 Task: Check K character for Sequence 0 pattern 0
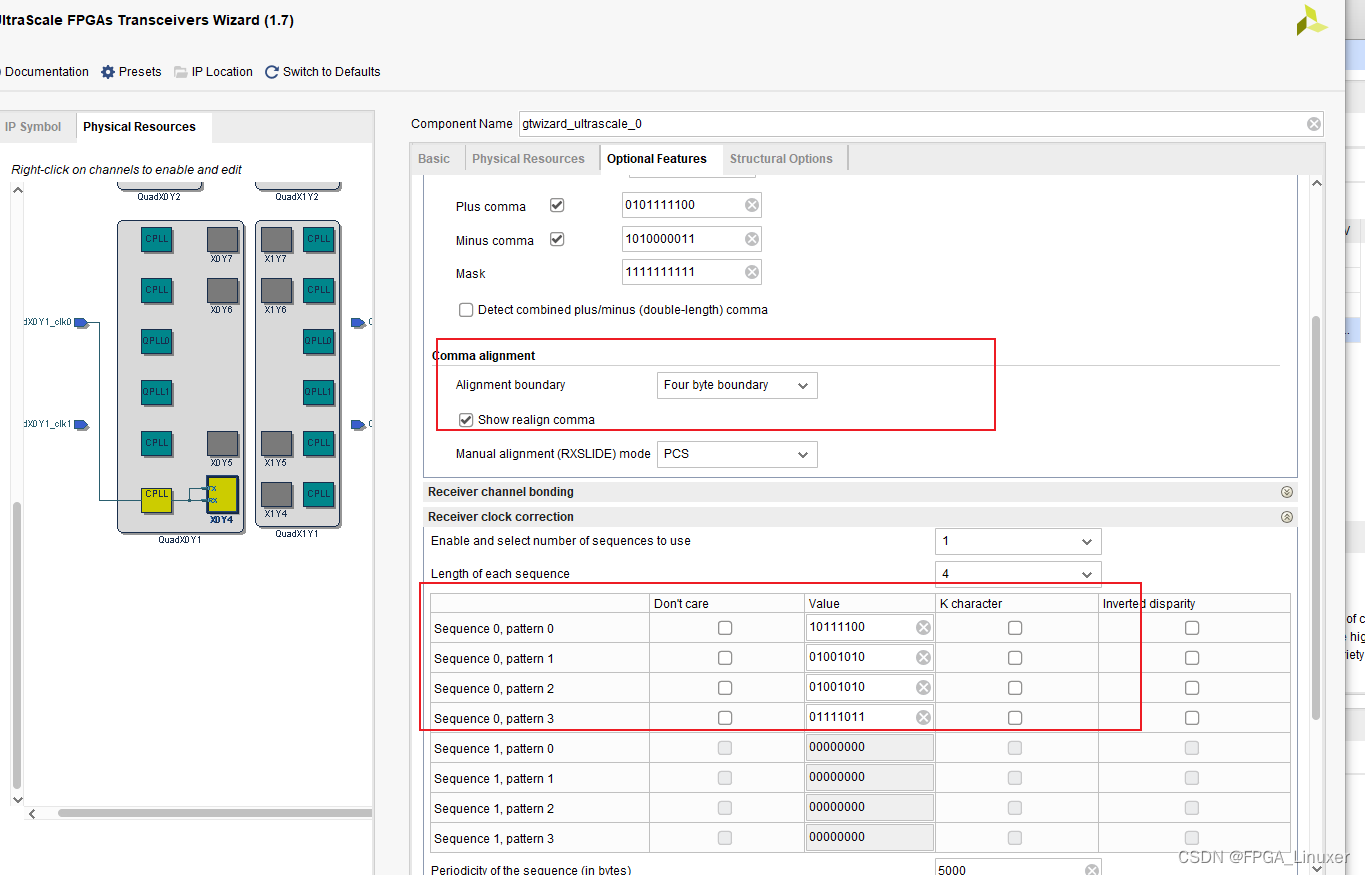click(1015, 628)
